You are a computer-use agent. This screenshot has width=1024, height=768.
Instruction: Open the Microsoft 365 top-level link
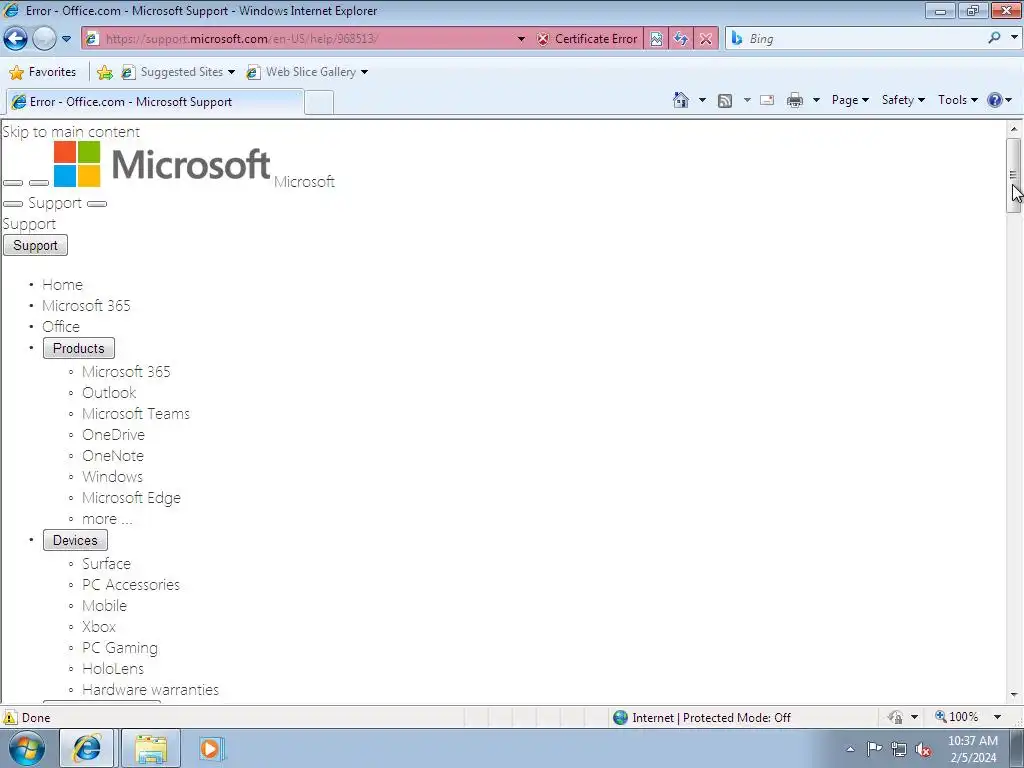click(x=86, y=306)
